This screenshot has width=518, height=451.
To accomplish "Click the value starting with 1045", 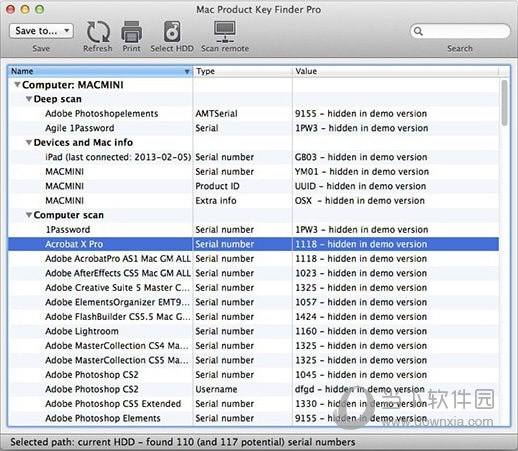I will tap(361, 375).
